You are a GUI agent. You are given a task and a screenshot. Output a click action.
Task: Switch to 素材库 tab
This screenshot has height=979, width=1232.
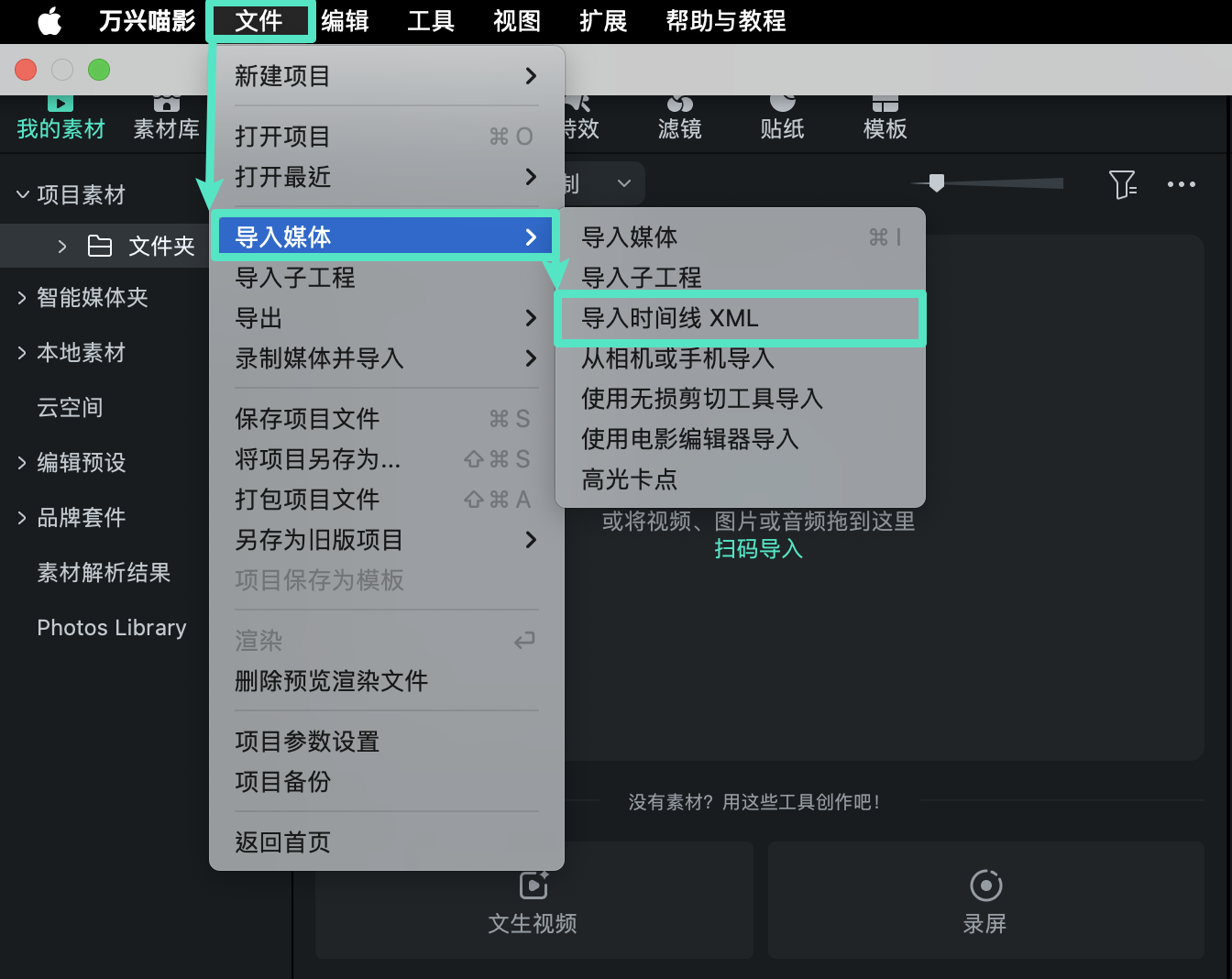(x=166, y=117)
